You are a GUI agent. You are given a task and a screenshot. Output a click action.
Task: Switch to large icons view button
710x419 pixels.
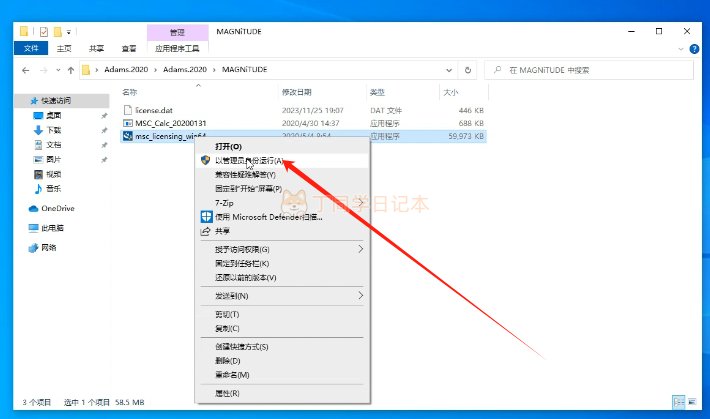(x=692, y=402)
